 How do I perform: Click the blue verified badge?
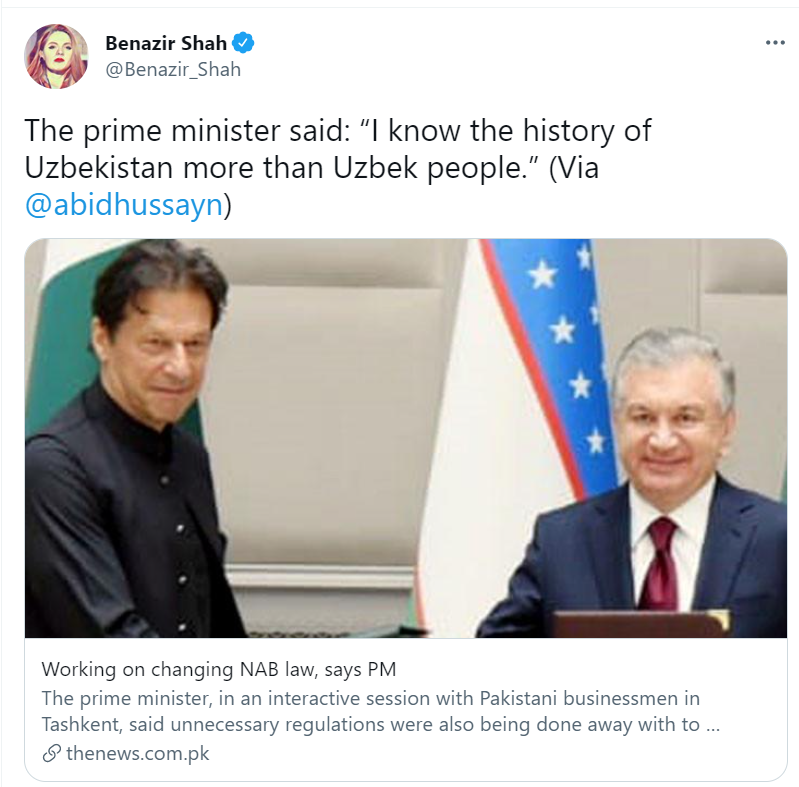pyautogui.click(x=244, y=44)
